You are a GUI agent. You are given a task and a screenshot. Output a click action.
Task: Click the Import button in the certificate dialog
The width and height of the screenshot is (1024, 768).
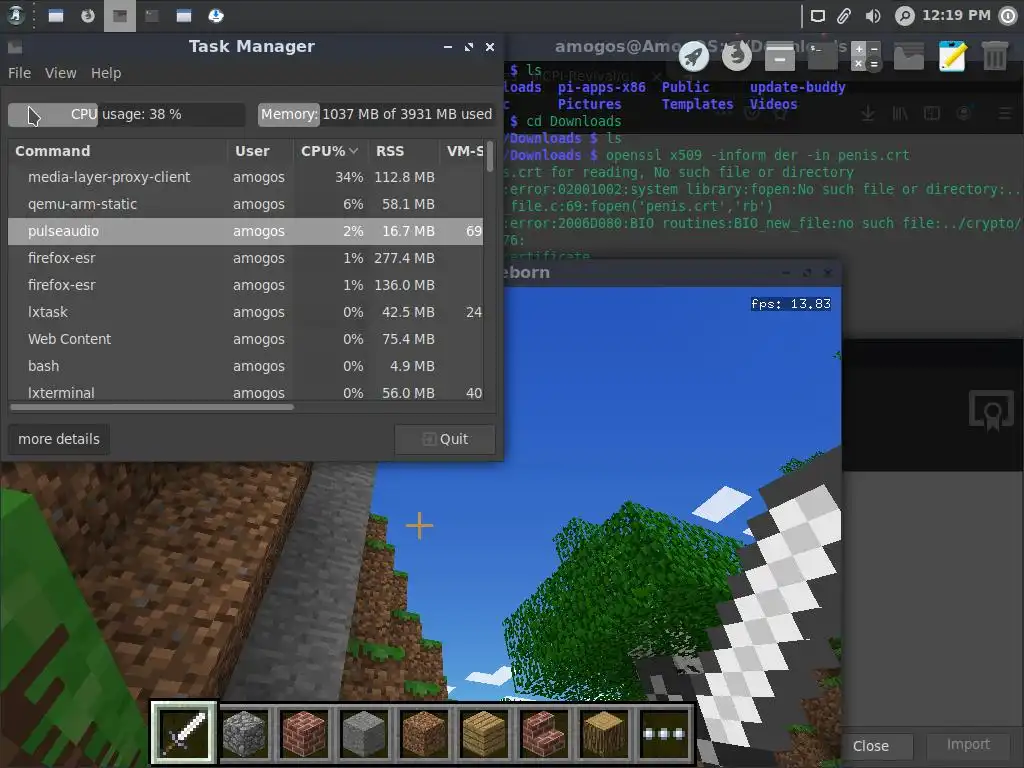click(x=968, y=744)
